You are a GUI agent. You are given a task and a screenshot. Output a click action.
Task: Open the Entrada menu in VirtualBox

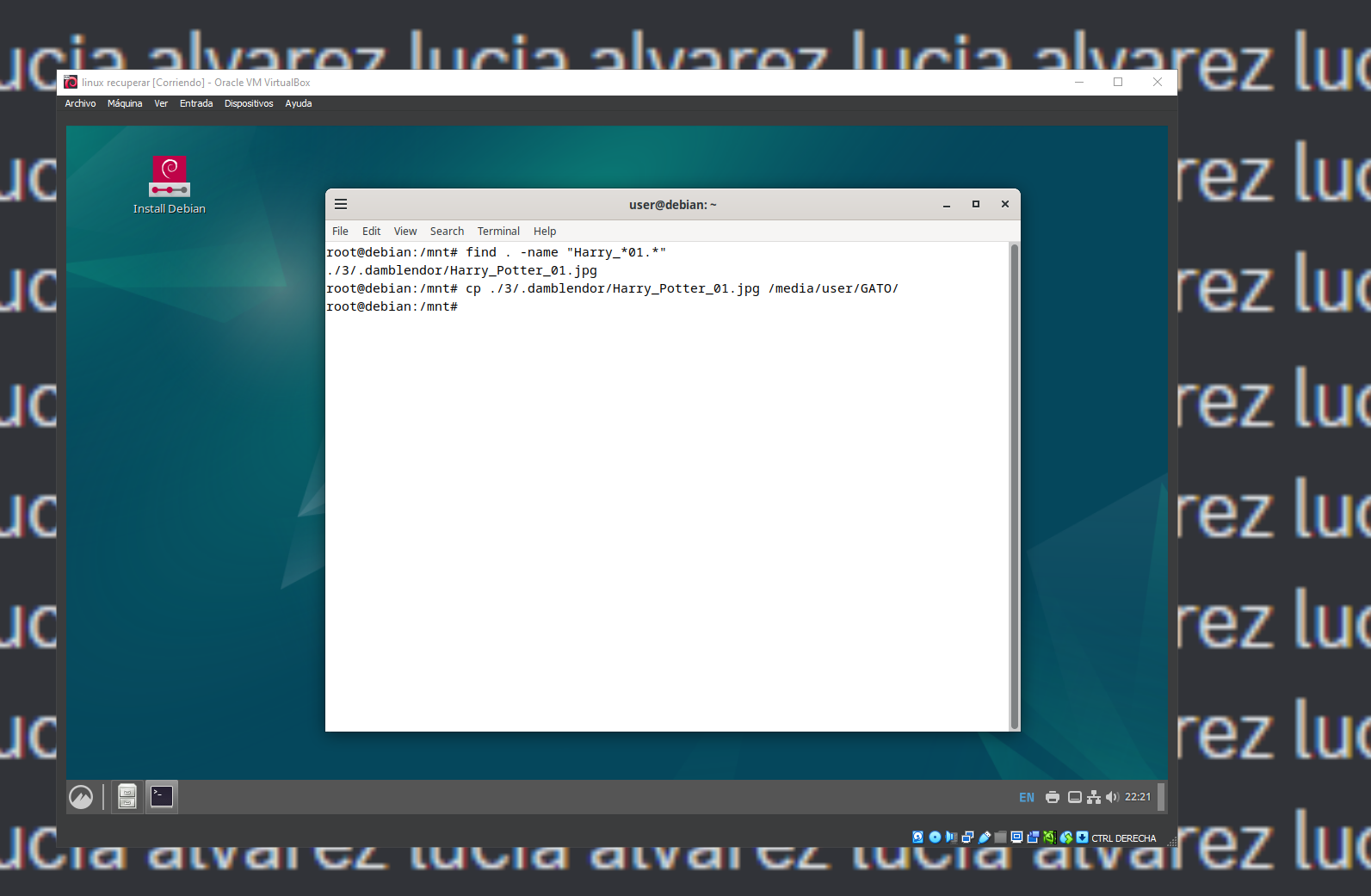tap(196, 103)
